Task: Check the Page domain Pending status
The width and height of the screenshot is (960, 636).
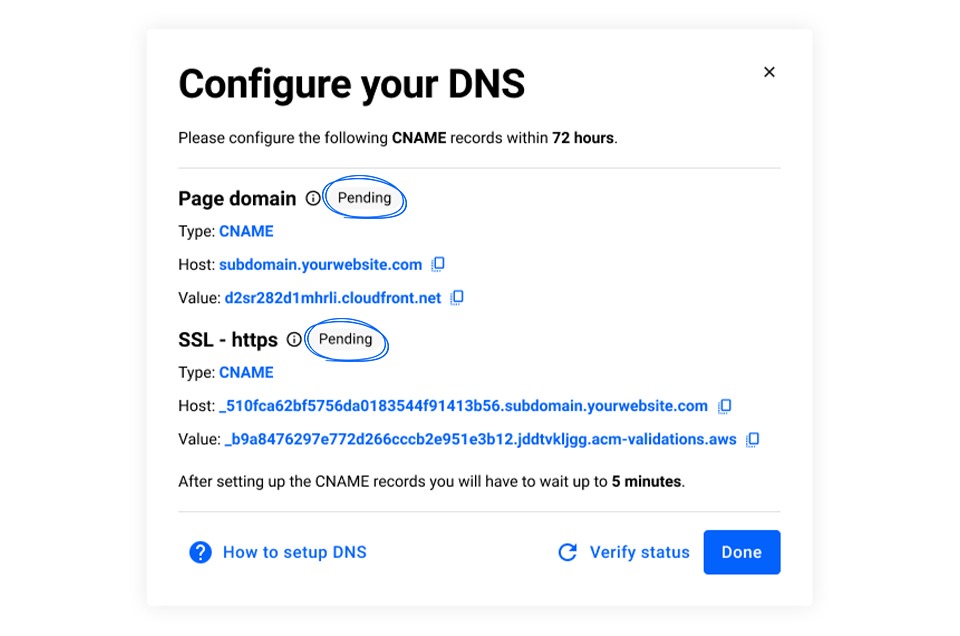Action: (x=364, y=198)
